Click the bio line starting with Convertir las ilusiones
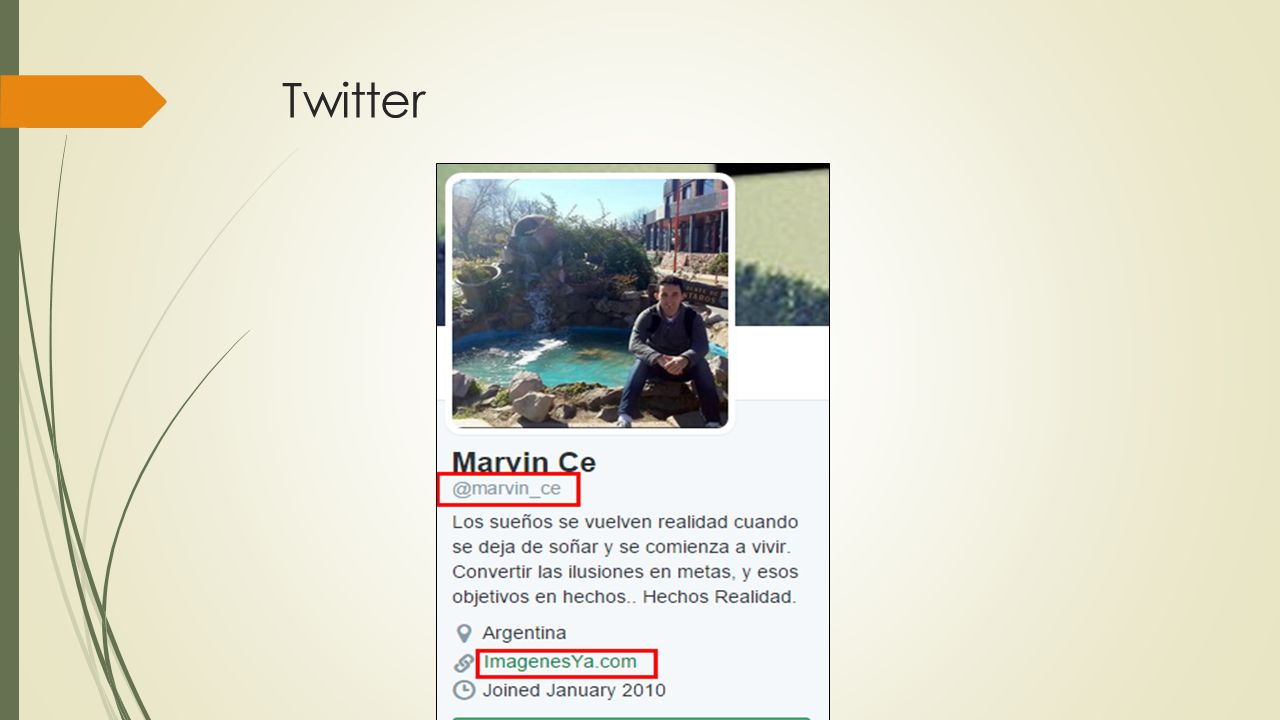The width and height of the screenshot is (1280, 720). pos(625,572)
